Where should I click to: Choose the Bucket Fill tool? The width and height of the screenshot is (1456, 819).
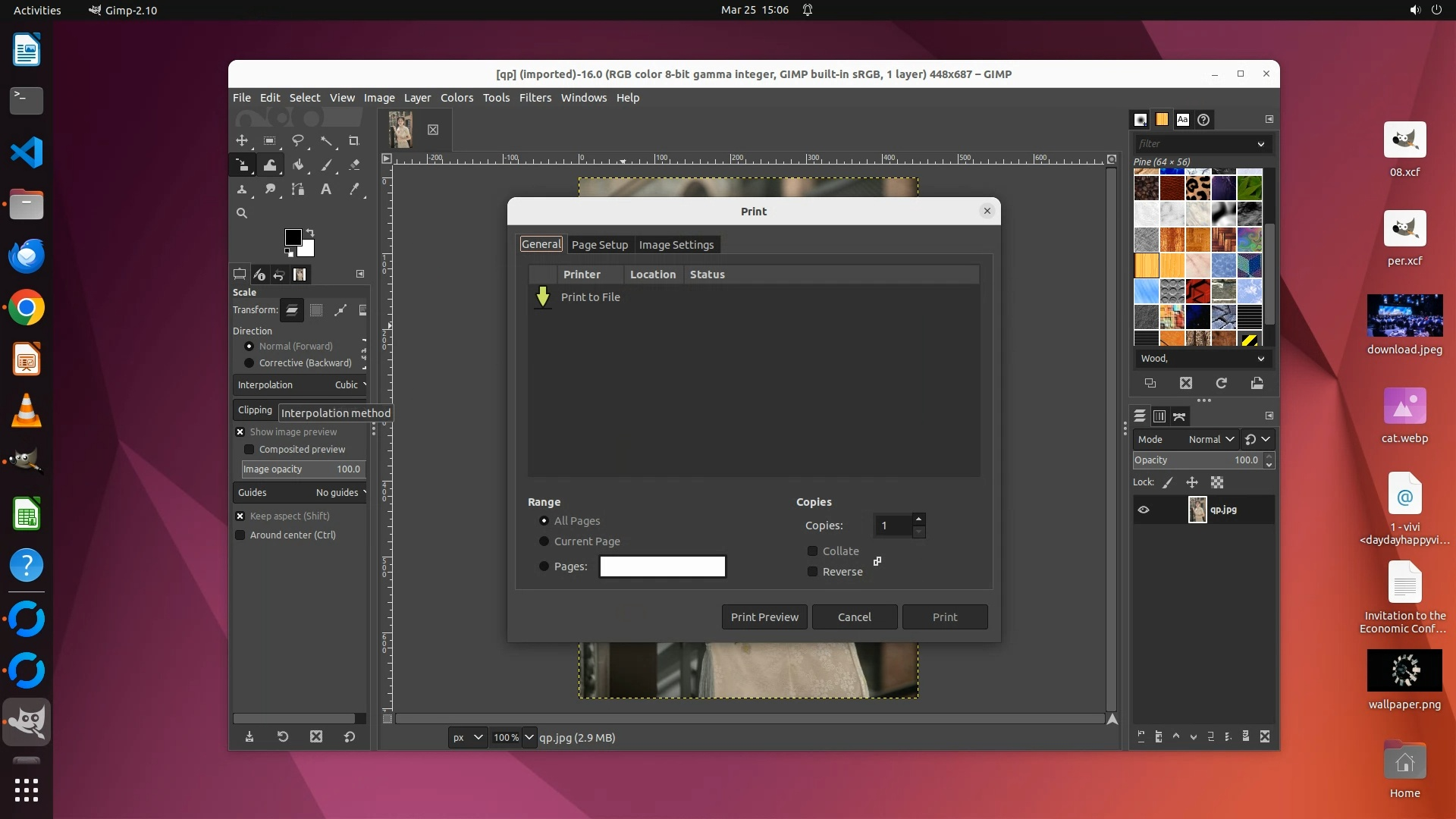tap(298, 165)
